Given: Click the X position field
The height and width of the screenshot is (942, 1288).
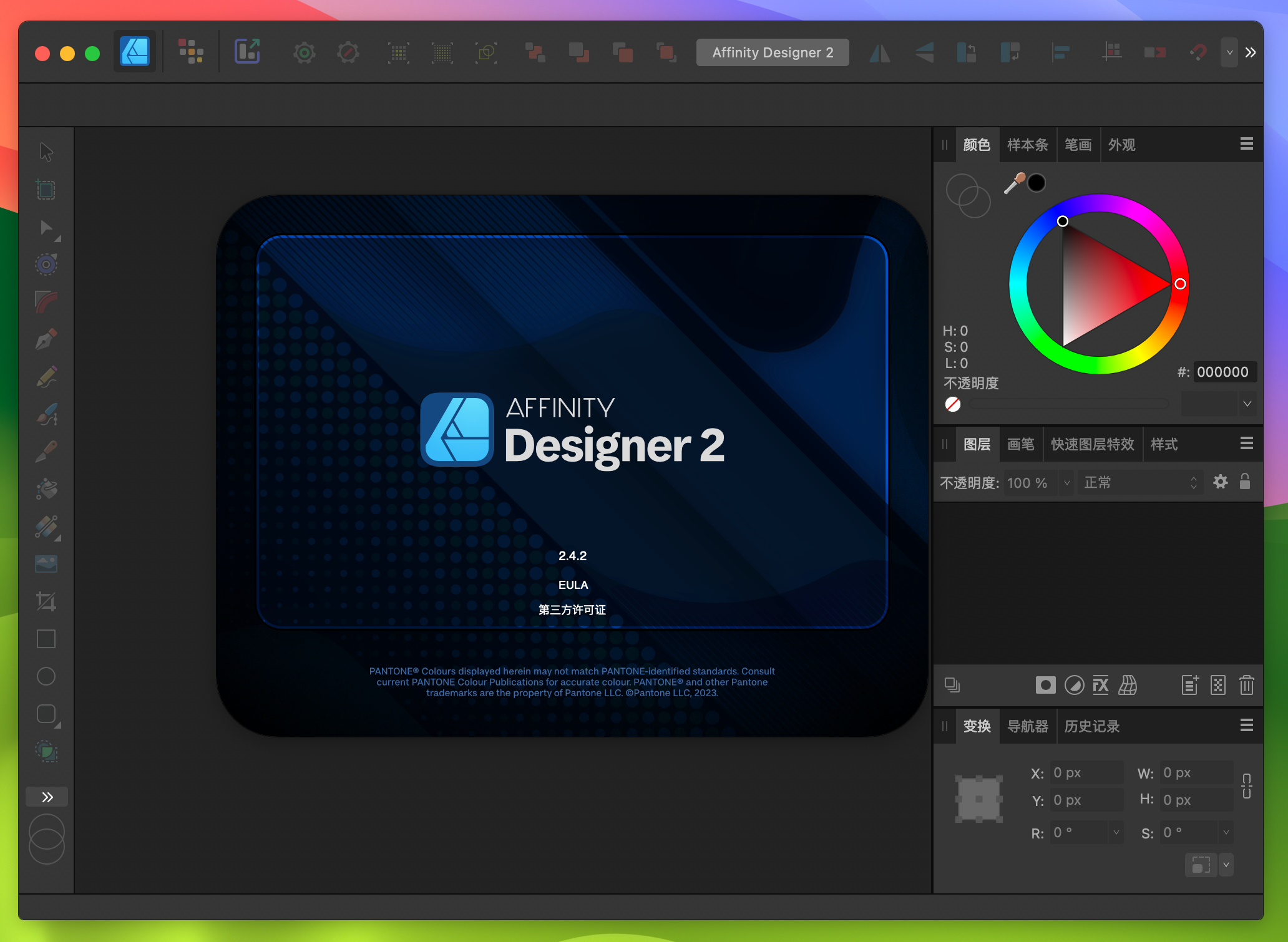Looking at the screenshot, I should click(1086, 772).
